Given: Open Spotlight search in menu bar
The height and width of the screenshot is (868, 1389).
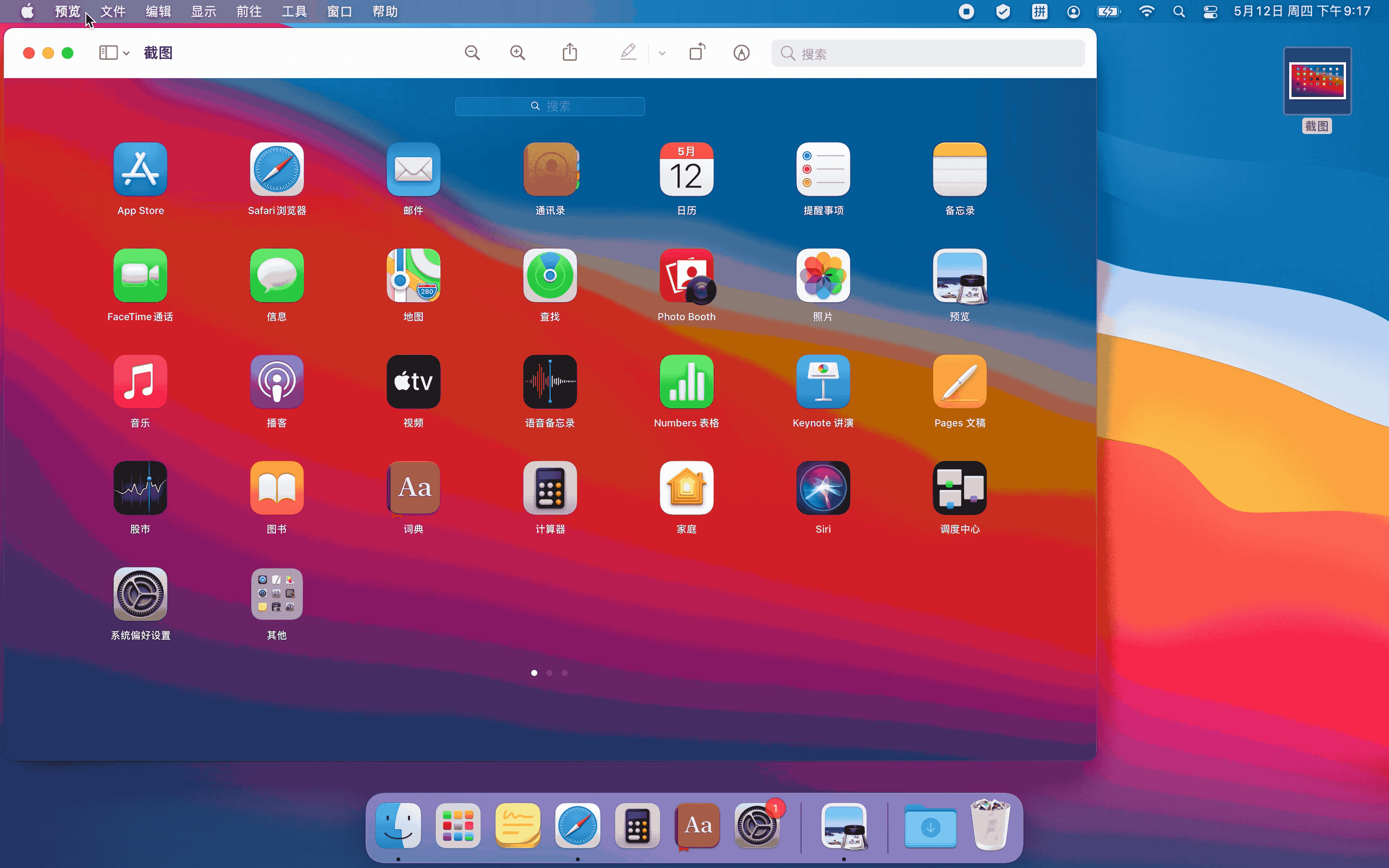Looking at the screenshot, I should [1179, 12].
